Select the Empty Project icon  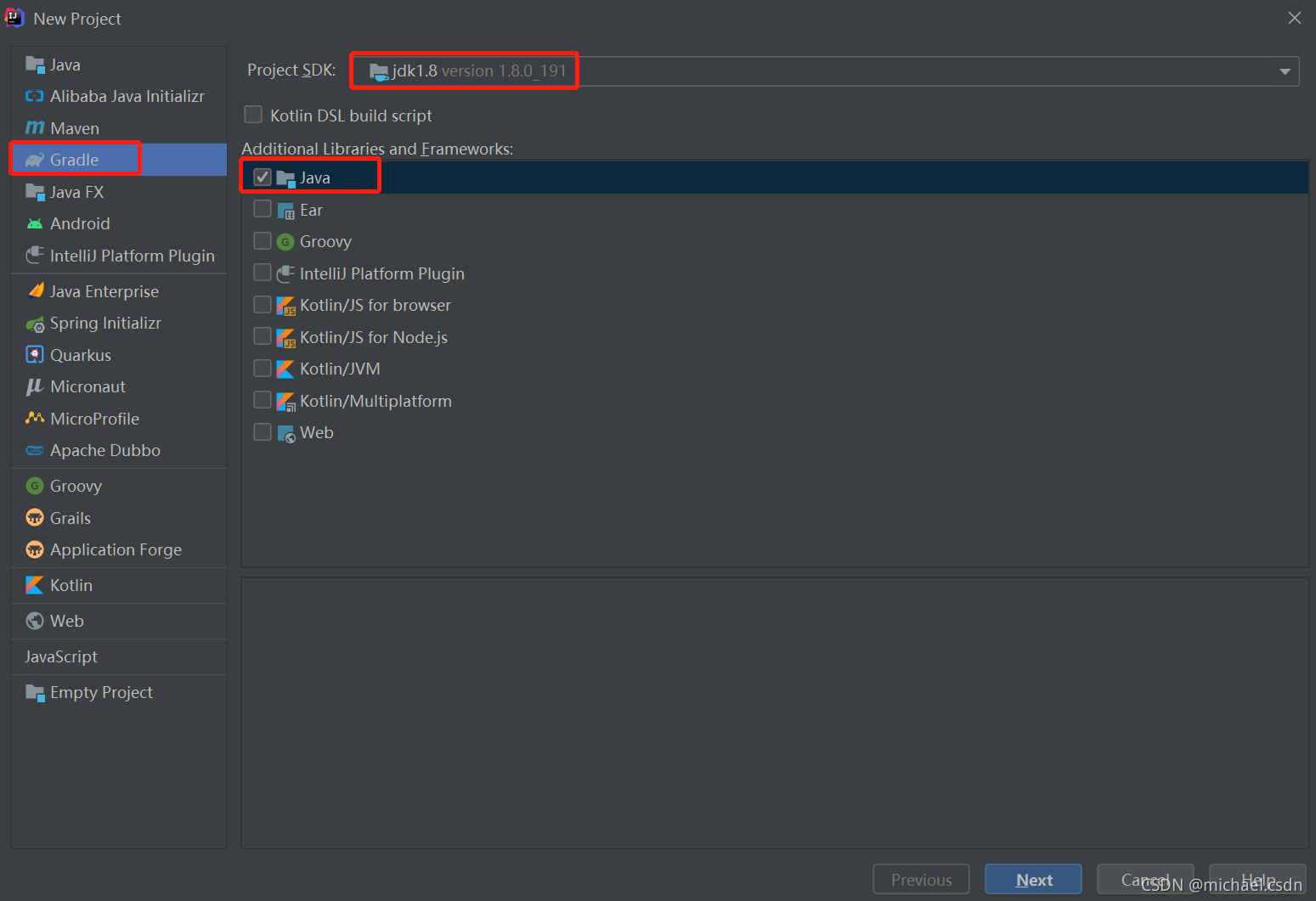tap(35, 692)
